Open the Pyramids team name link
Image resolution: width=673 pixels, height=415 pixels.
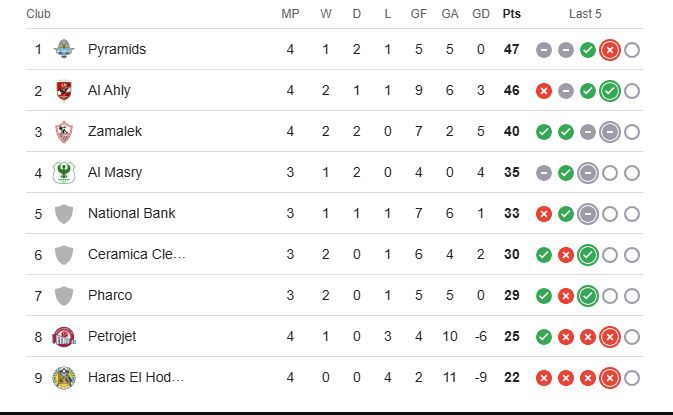[x=117, y=49]
